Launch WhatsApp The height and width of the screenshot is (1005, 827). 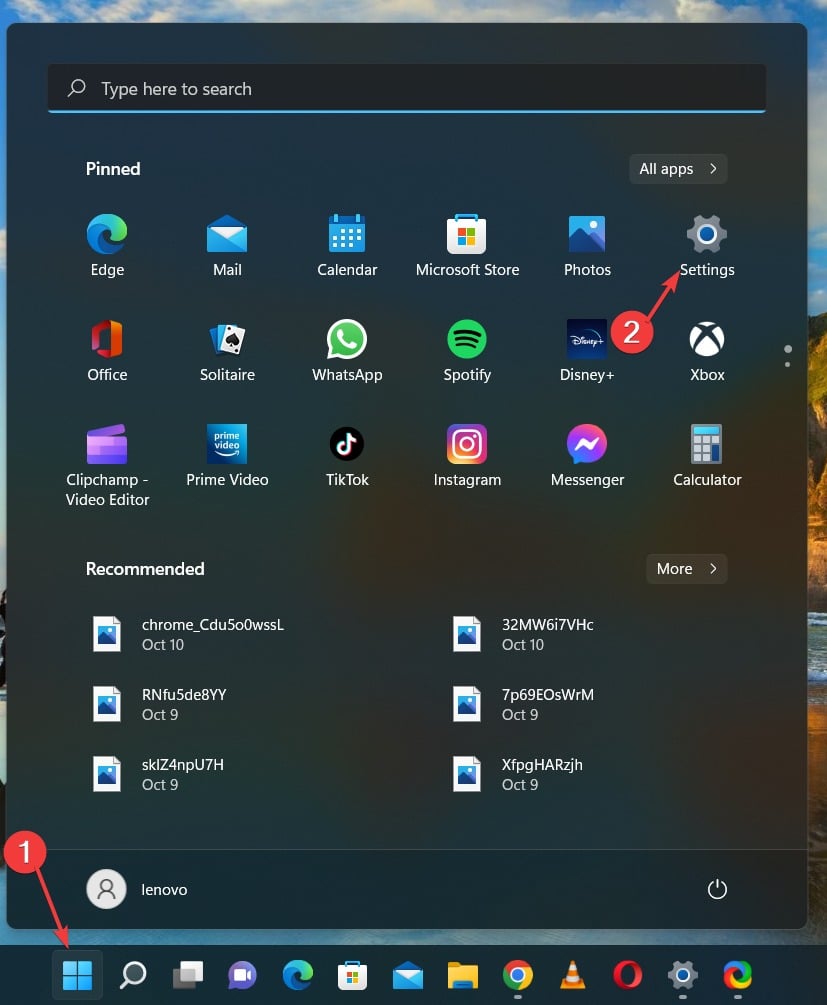[x=347, y=350]
